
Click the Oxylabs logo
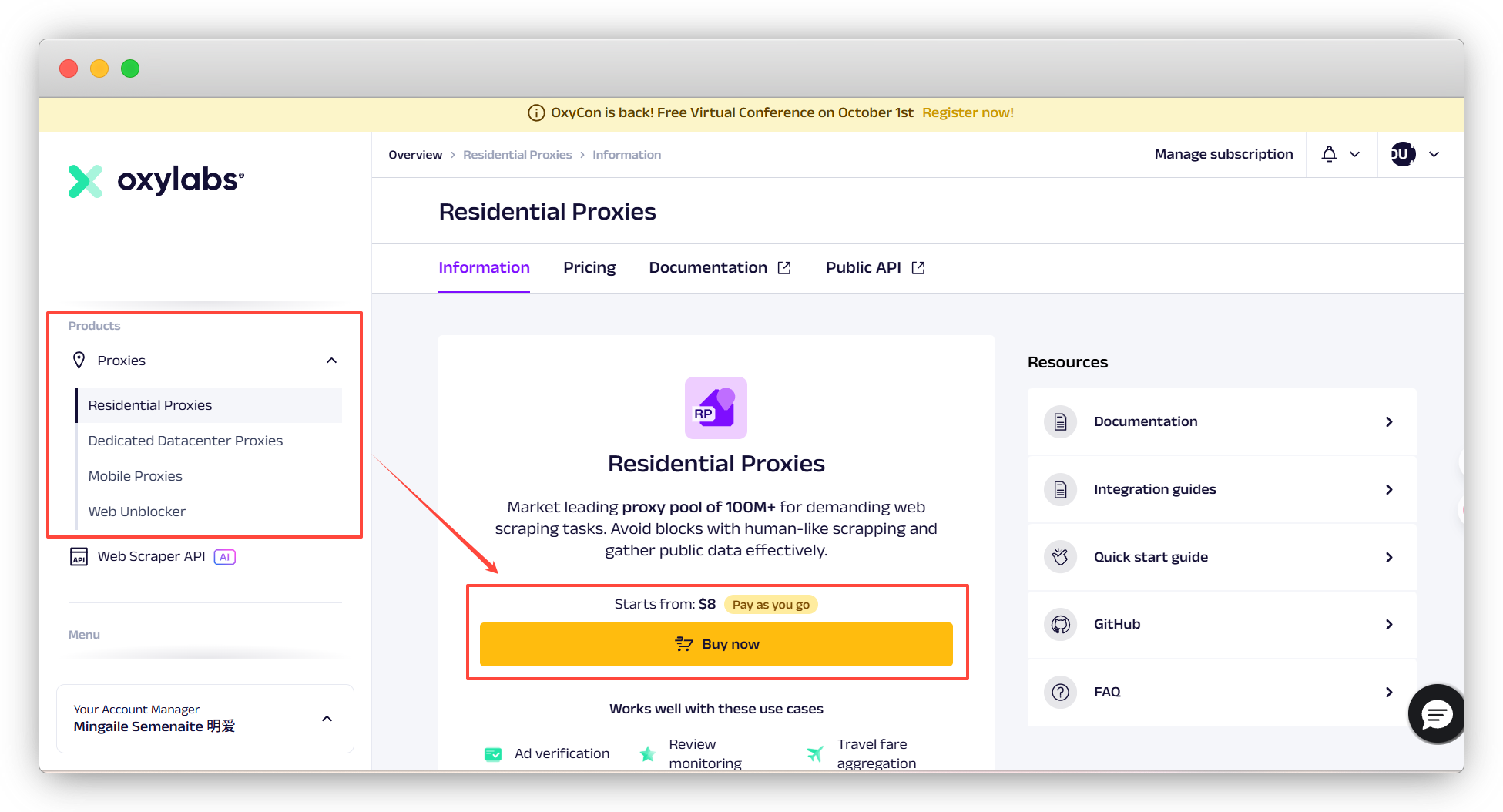point(156,181)
